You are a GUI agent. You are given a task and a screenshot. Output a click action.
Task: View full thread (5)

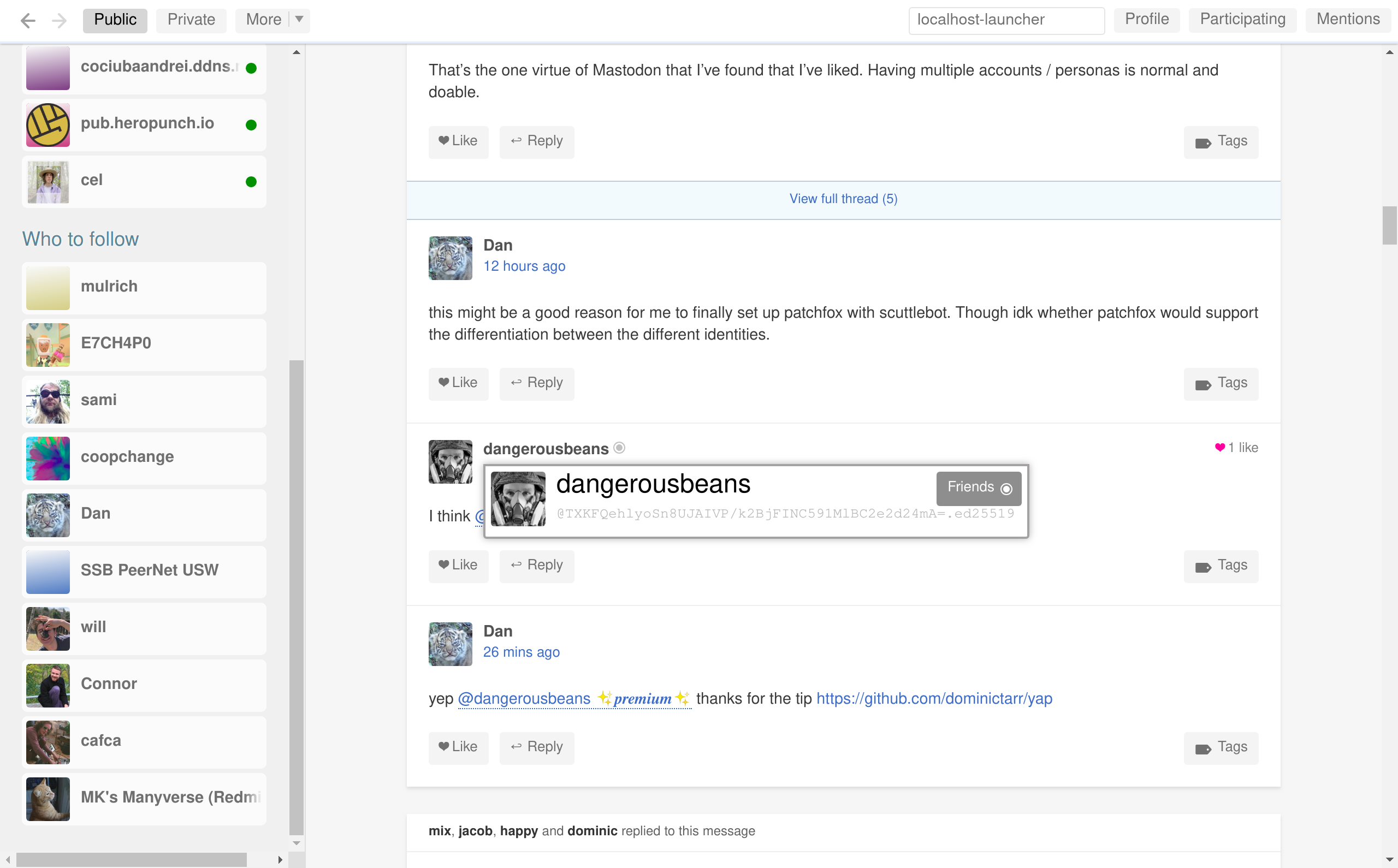(x=843, y=199)
